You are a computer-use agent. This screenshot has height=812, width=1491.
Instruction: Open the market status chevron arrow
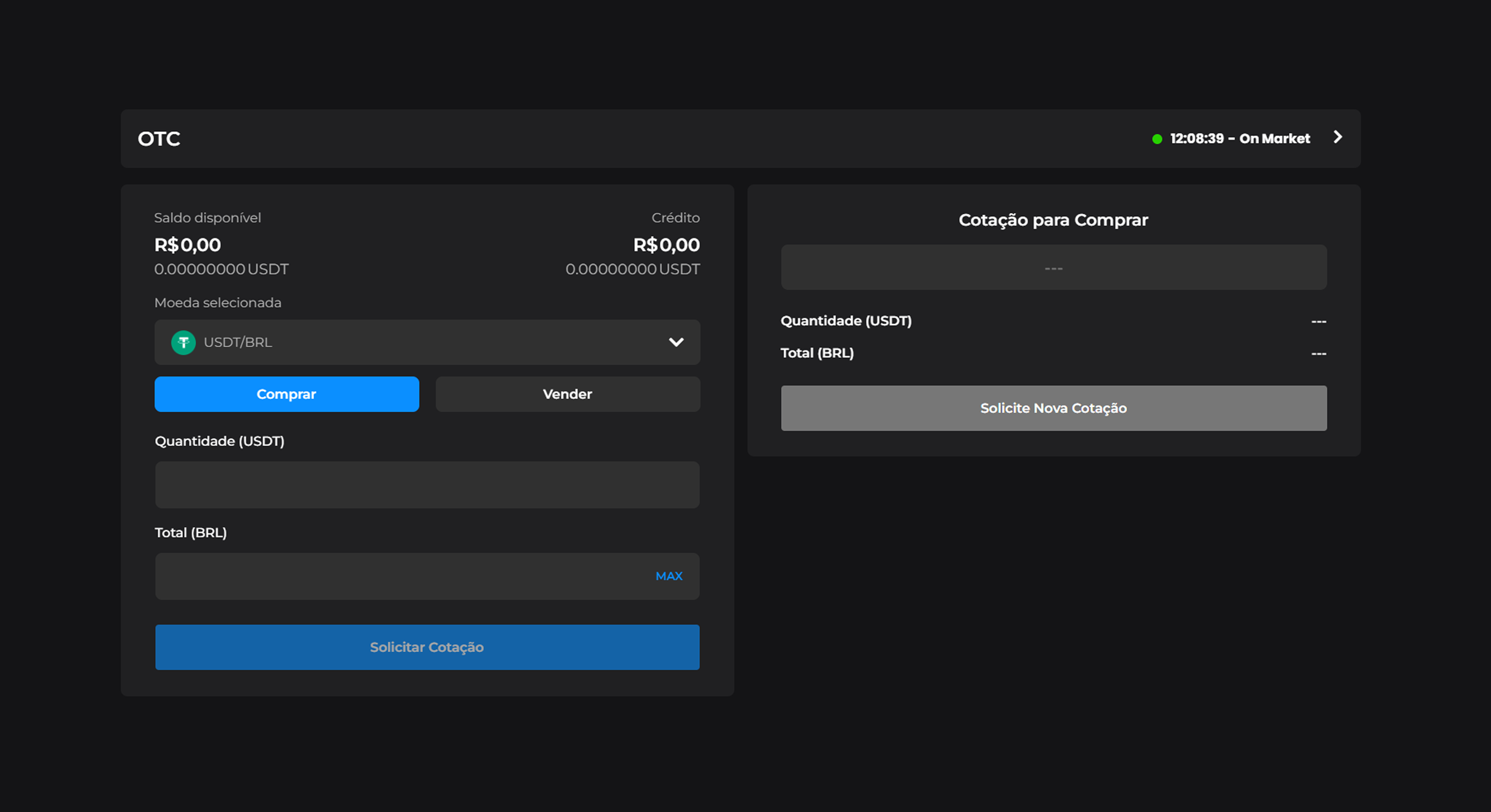click(x=1337, y=137)
